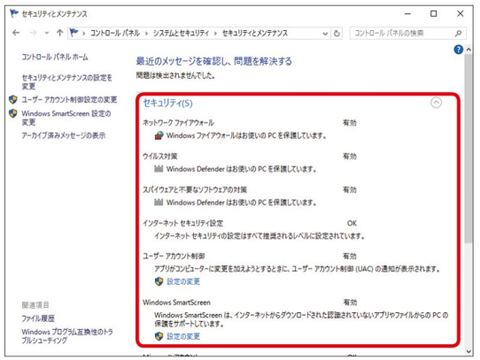This screenshot has height=360, width=480.
Task: Collapse the セキュリティ(S) section with chevron
Action: [436, 103]
